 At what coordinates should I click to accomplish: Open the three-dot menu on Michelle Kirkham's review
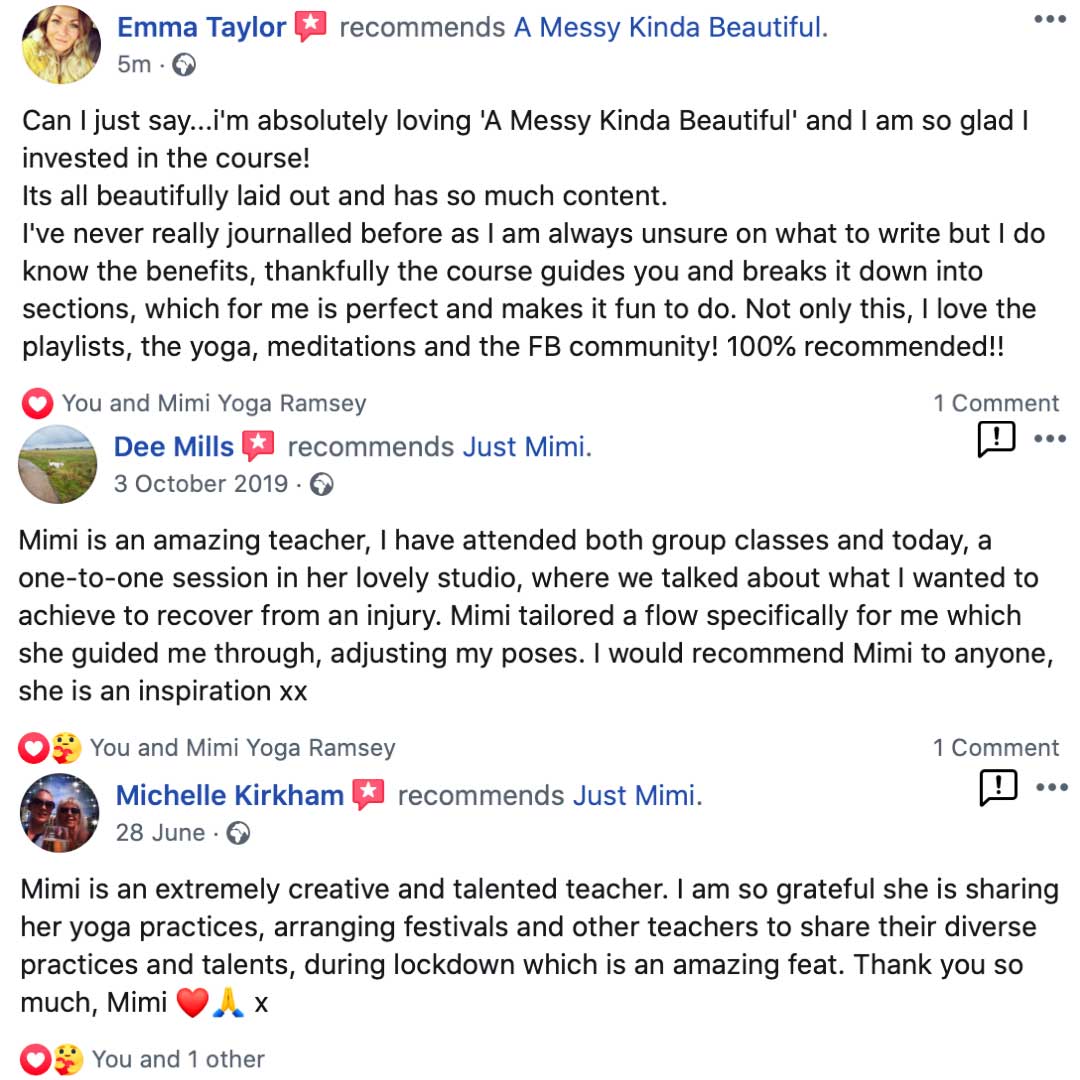1052,787
